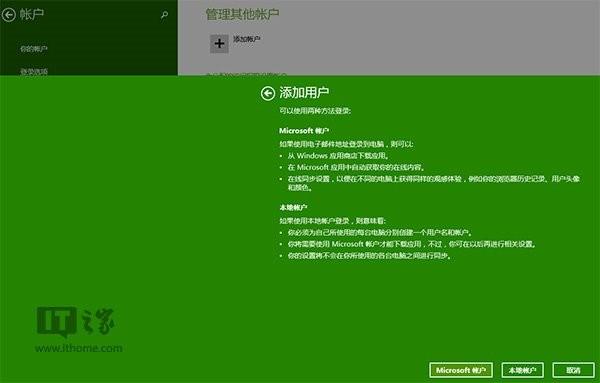This screenshot has width=600, height=383.
Task: Open the search icon in 帐户 panel
Action: [x=165, y=15]
